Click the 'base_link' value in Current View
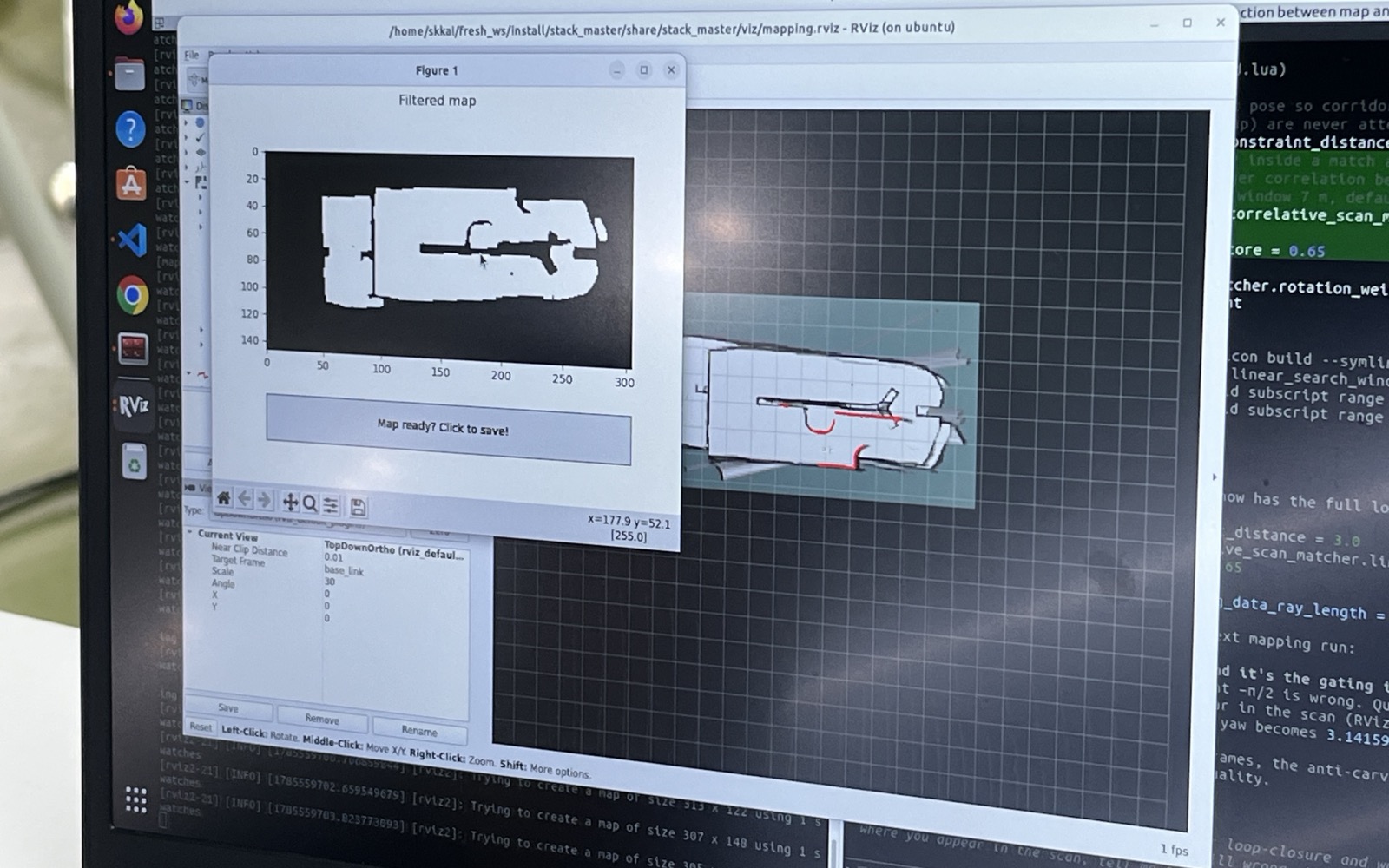Image resolution: width=1389 pixels, height=868 pixels. pyautogui.click(x=344, y=571)
